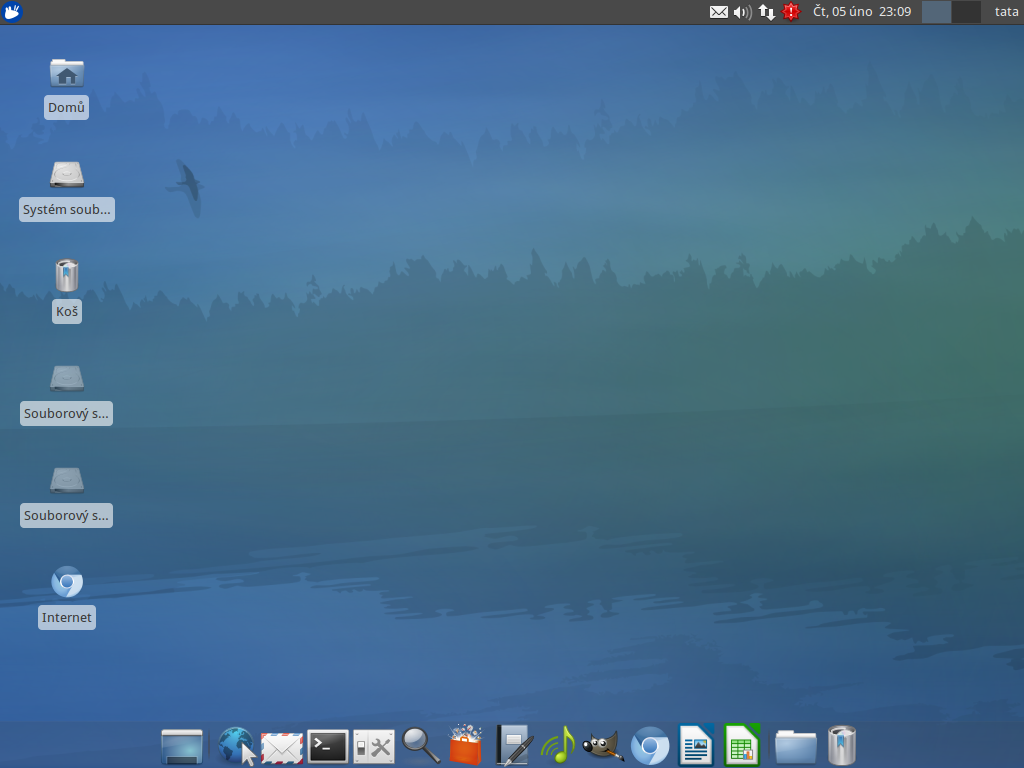The height and width of the screenshot is (768, 1024).
Task: Open LibreOffice Calc from the dock
Action: (x=743, y=744)
